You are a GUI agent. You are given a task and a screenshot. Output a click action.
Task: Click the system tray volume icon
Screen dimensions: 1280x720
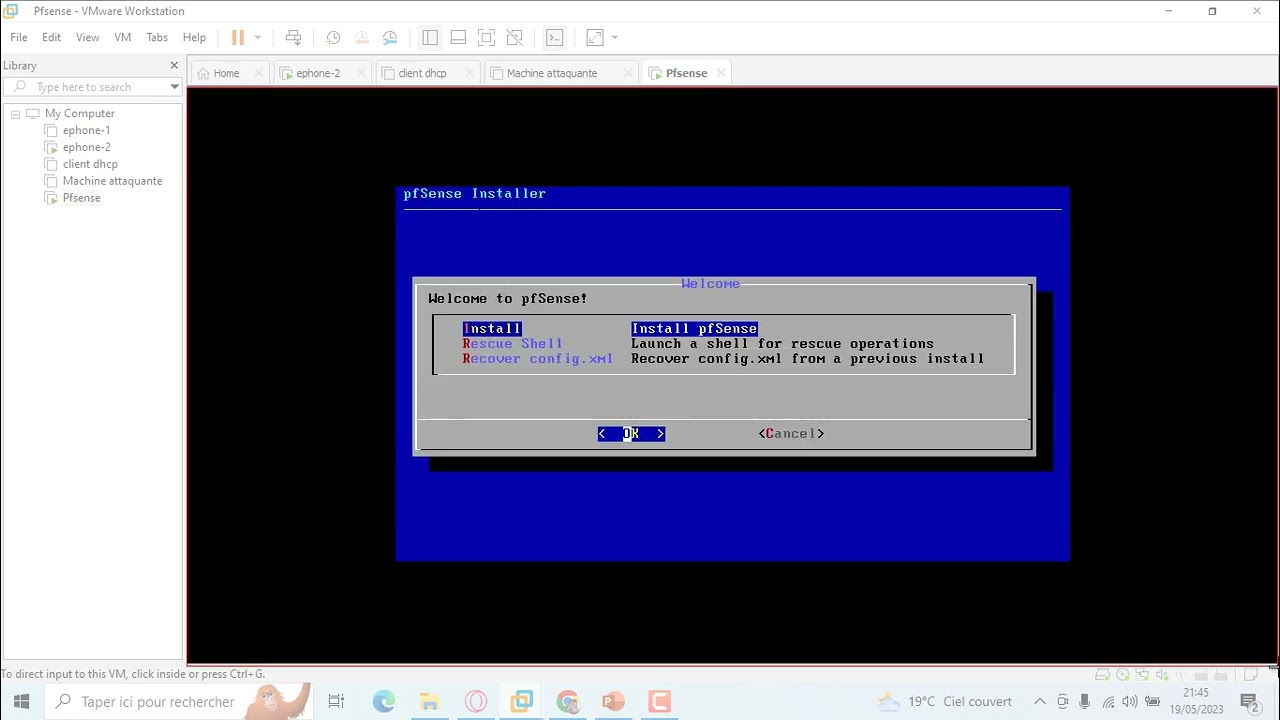pos(1130,701)
